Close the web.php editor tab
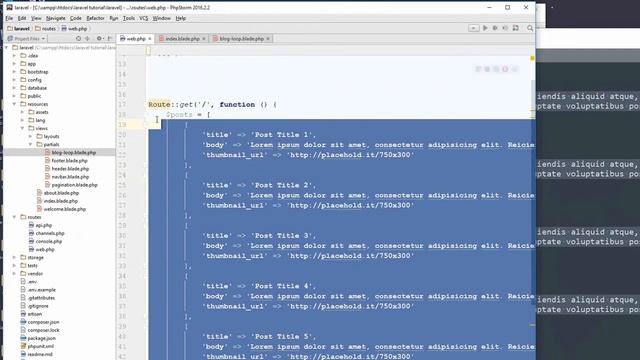This screenshot has height=360, width=640. [x=150, y=39]
